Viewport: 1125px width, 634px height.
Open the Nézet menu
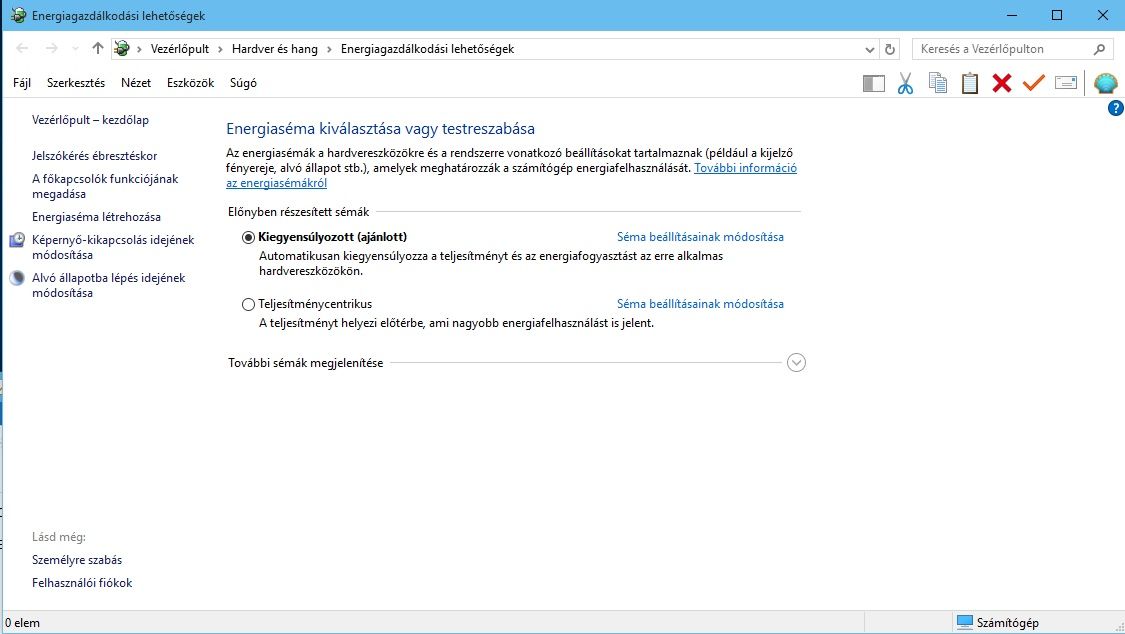click(x=136, y=82)
